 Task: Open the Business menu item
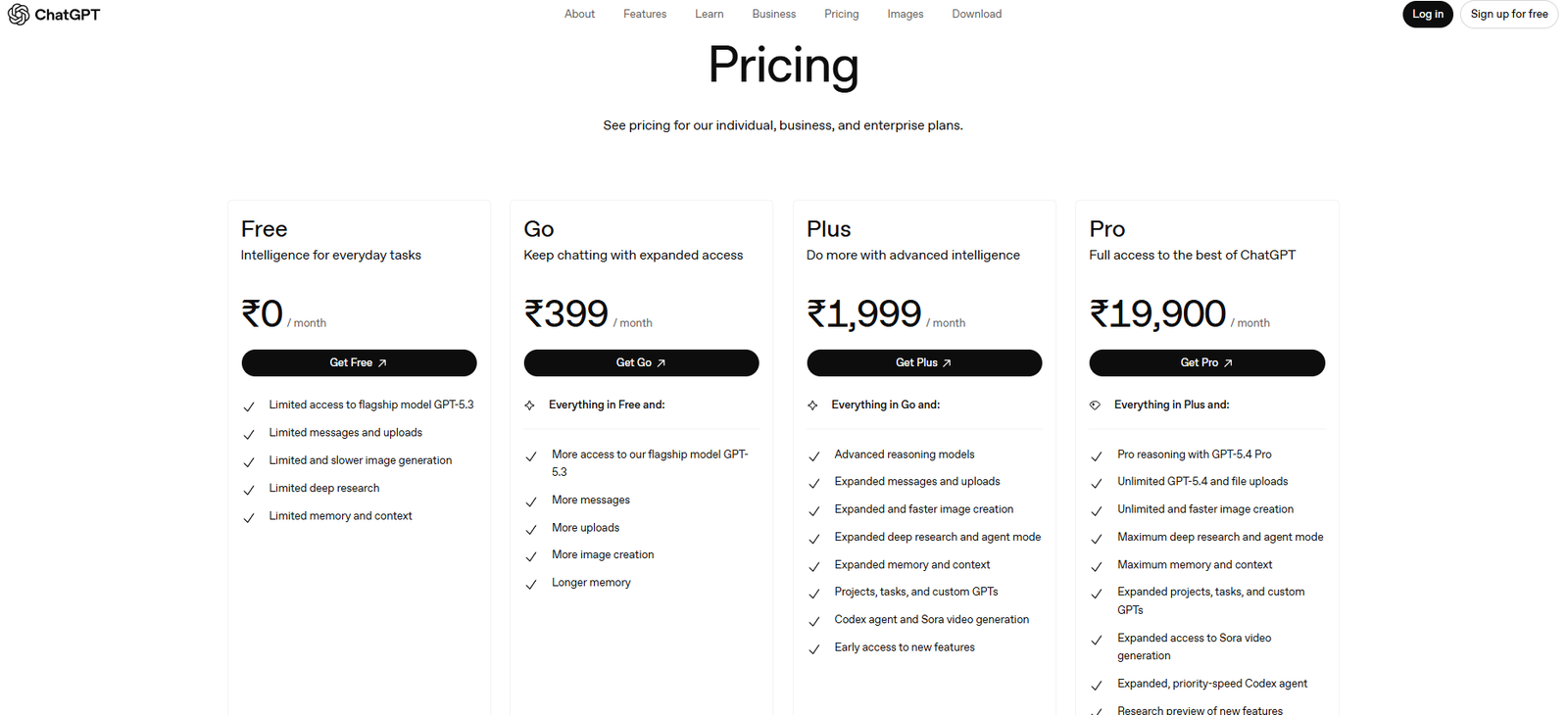pos(773,14)
